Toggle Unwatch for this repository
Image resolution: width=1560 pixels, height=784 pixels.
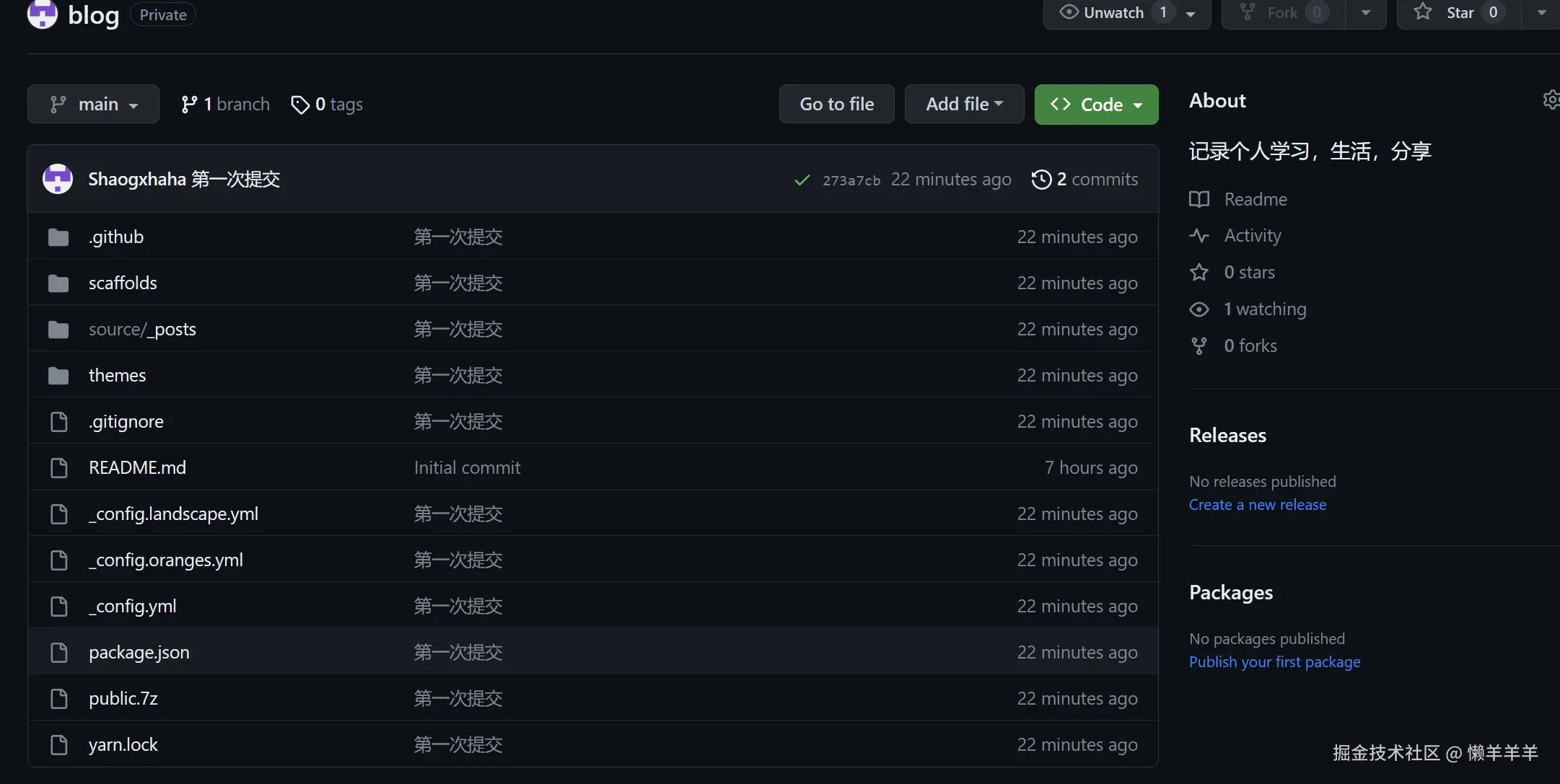click(x=1114, y=13)
